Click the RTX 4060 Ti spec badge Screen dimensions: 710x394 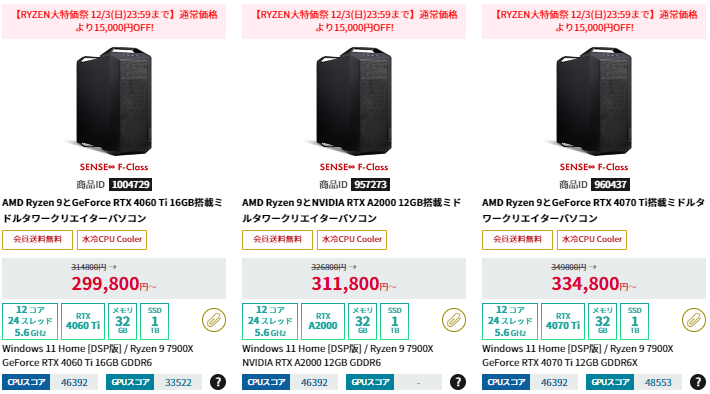(83, 322)
